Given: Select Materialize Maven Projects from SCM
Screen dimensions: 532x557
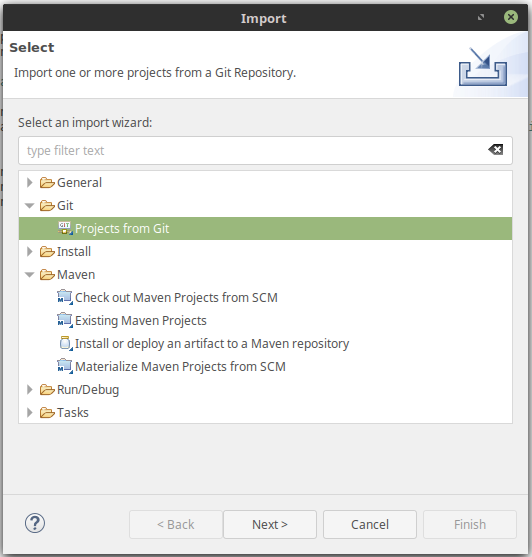Looking at the screenshot, I should [x=180, y=366].
